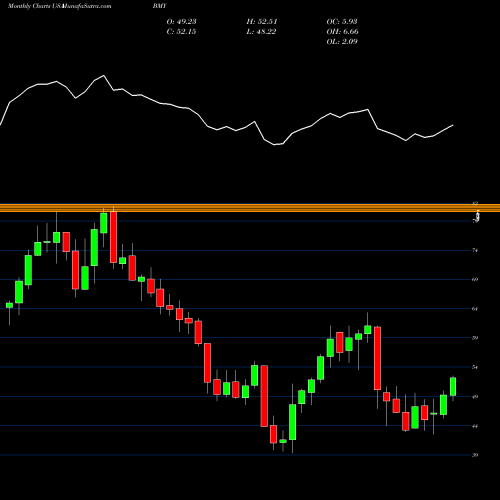The width and height of the screenshot is (500, 500).
Task: Click the OH: 6.66 reading
Action: (x=342, y=32)
